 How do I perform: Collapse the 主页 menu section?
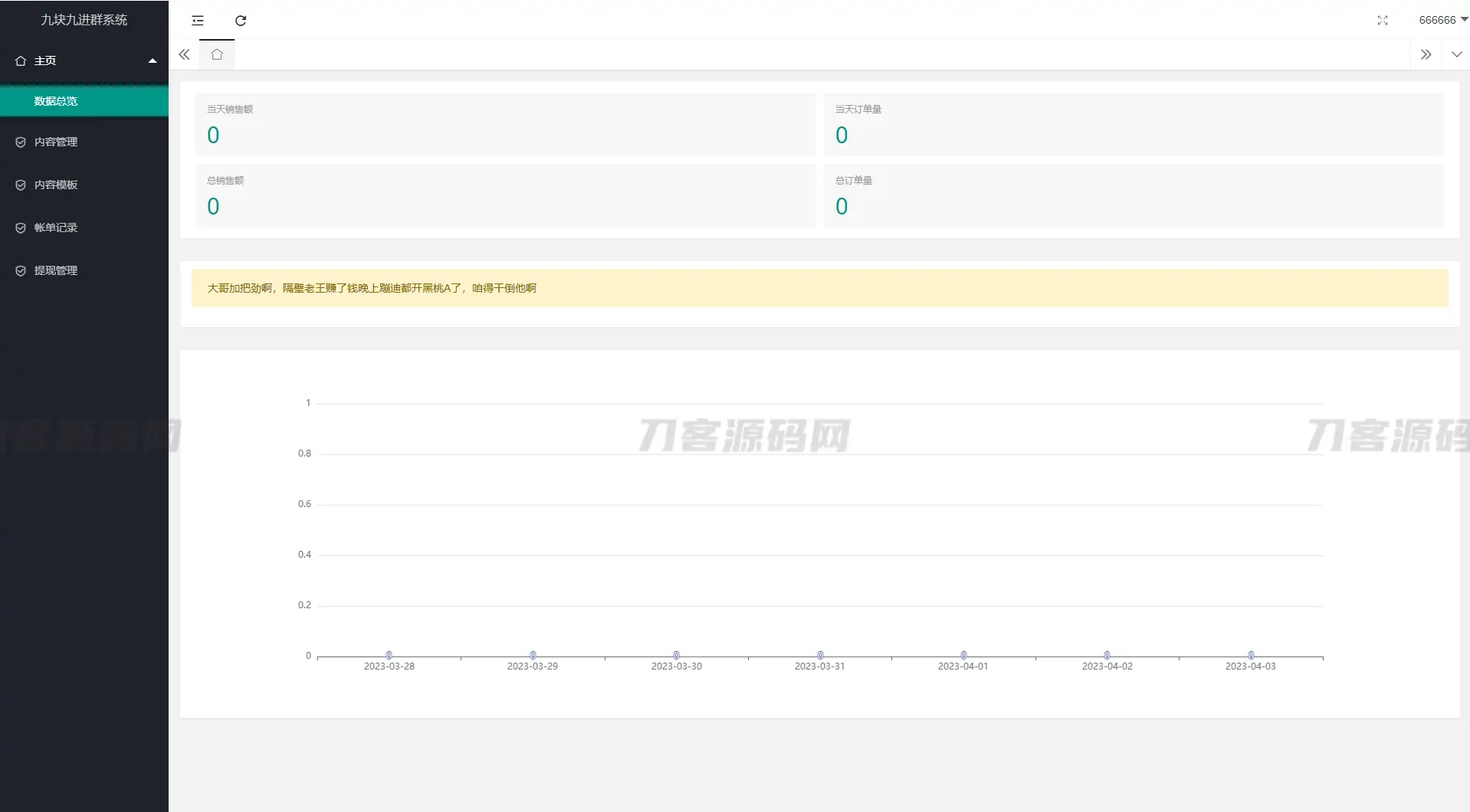click(152, 60)
